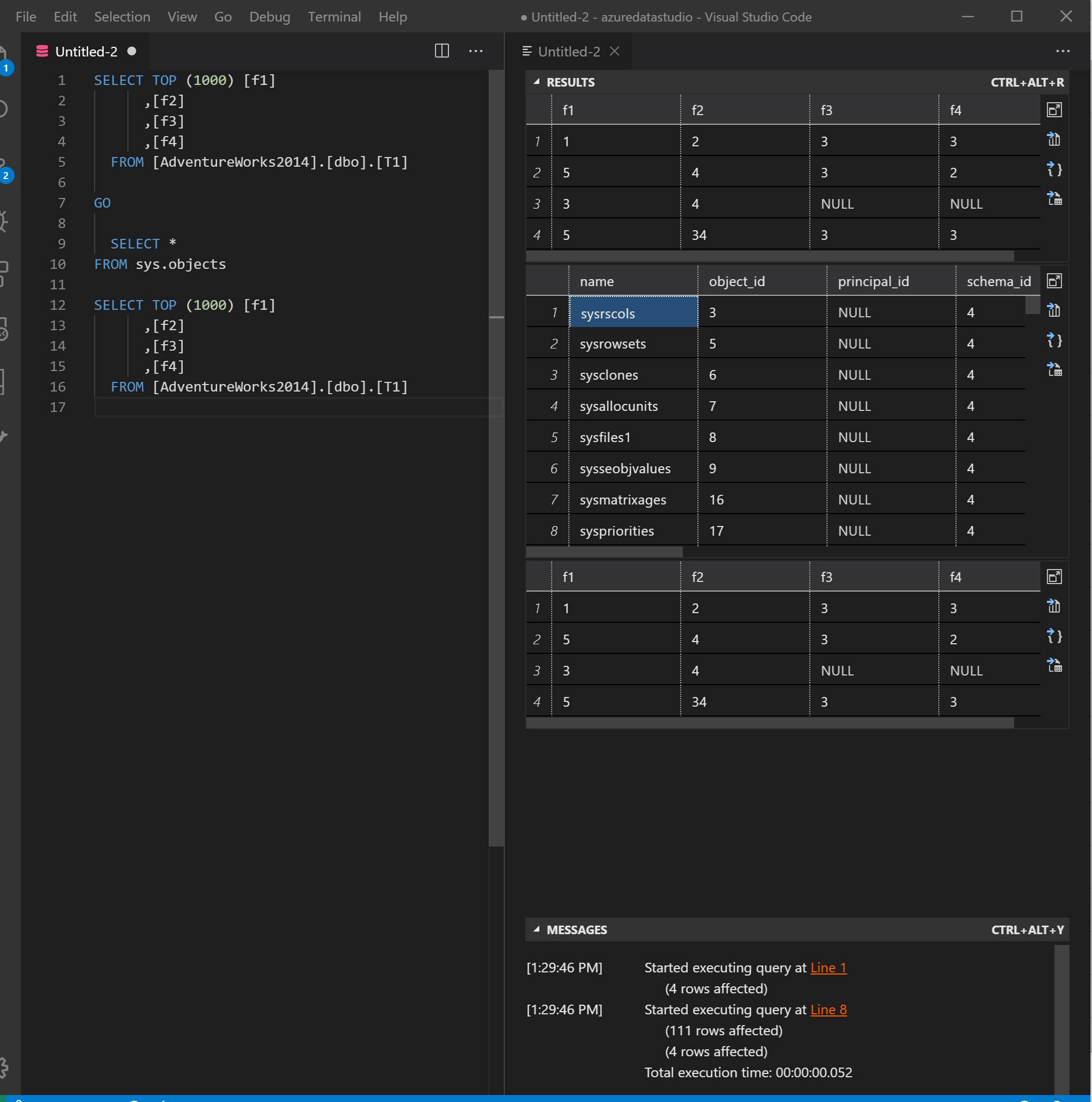Click the Line 8 link in Messages
1092x1102 pixels.
[829, 1009]
